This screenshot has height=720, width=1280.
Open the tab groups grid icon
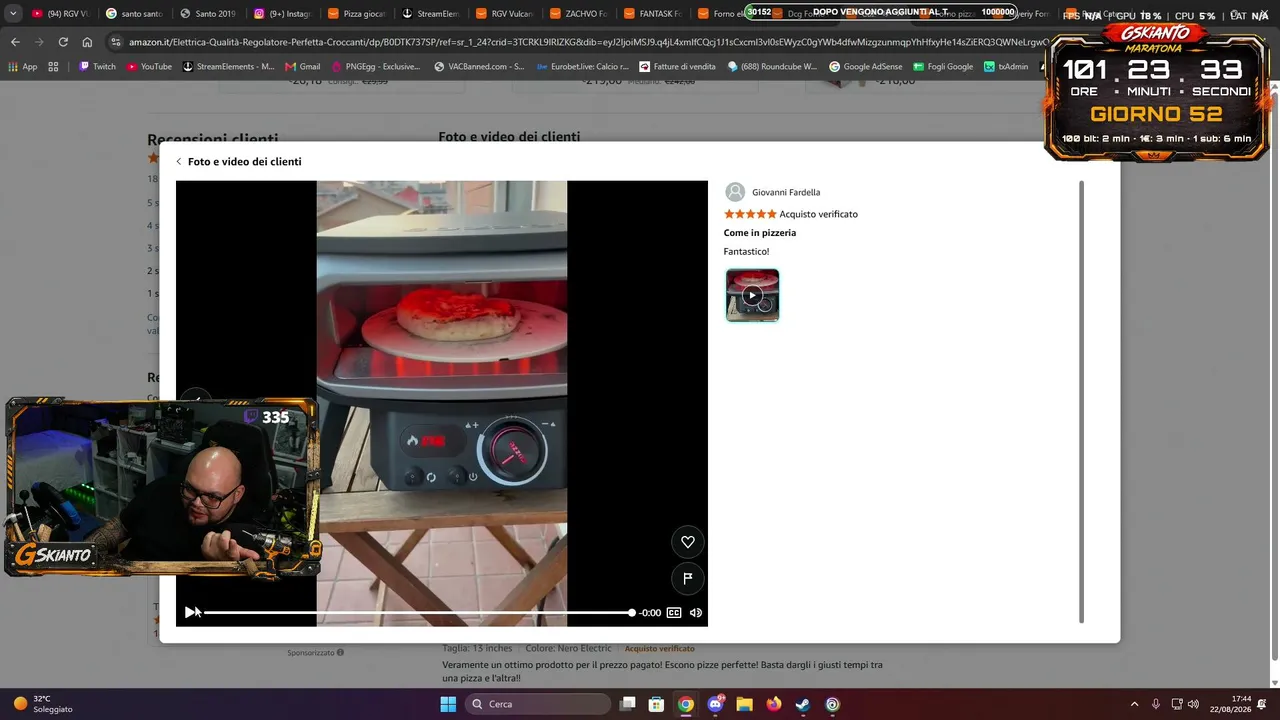point(53,67)
